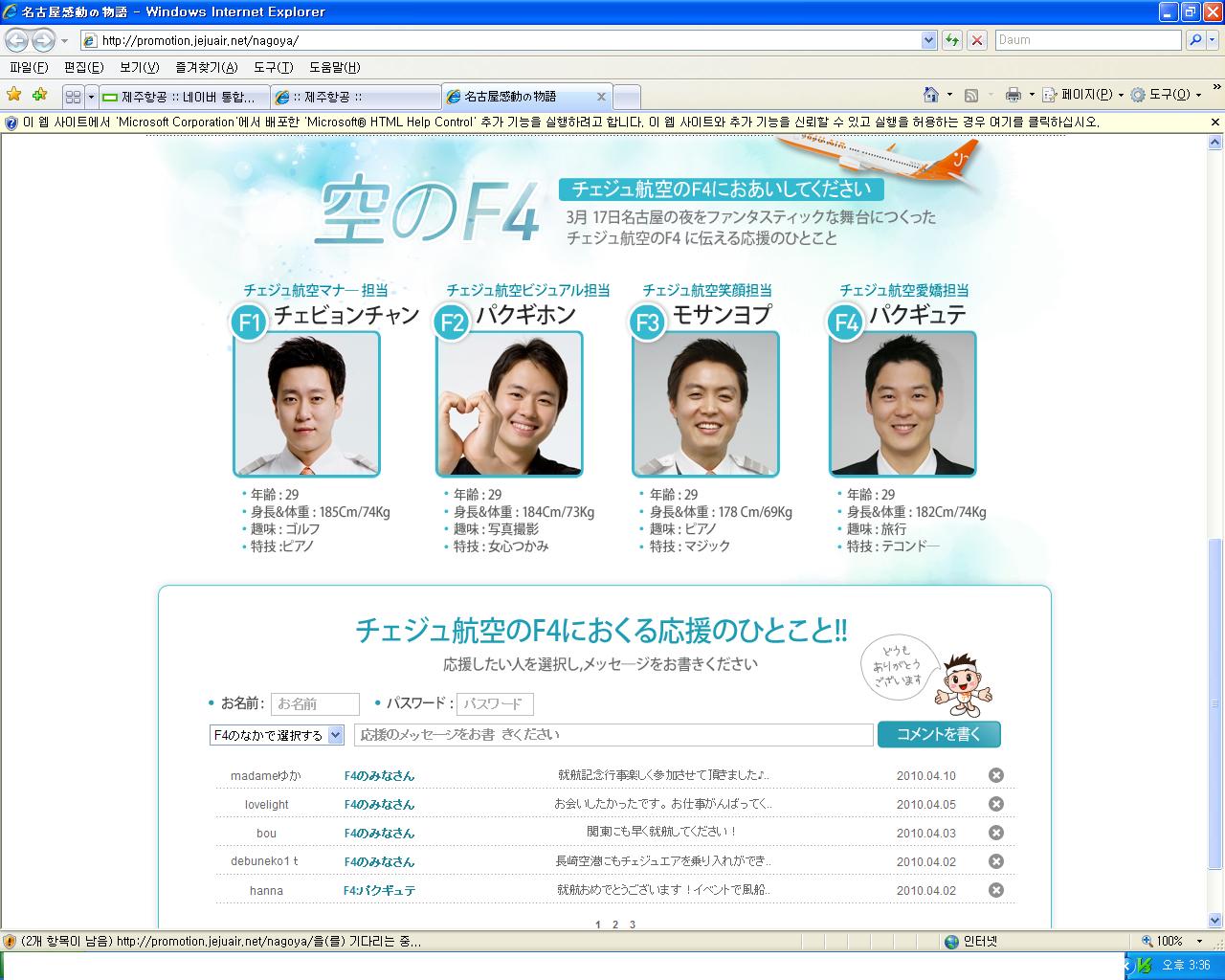
Task: Delete the bou comment
Action: (995, 833)
